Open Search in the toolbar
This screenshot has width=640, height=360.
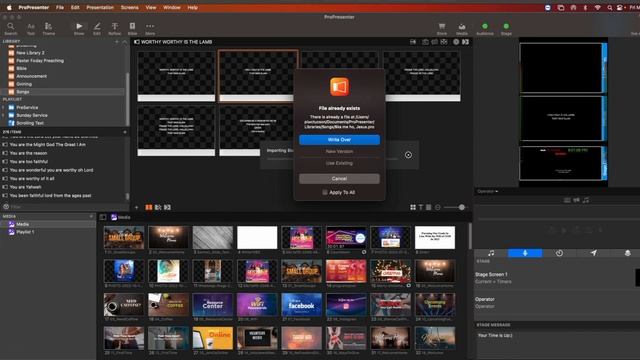pyautogui.click(x=11, y=29)
